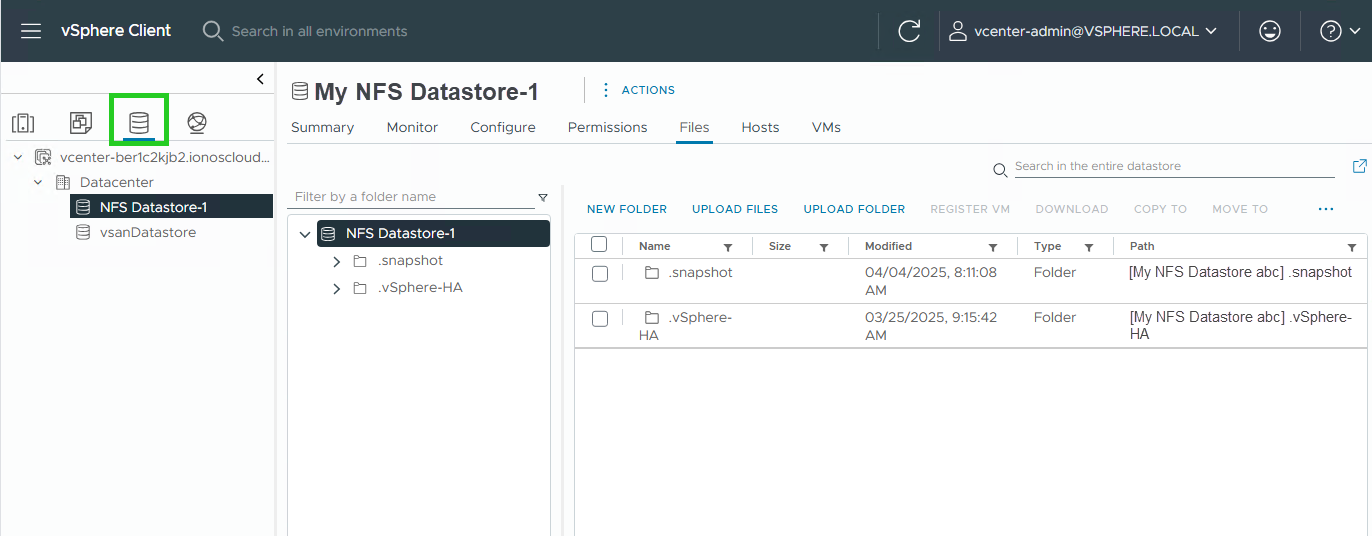The image size is (1372, 536).
Task: Open the Summary tab
Action: tap(322, 127)
